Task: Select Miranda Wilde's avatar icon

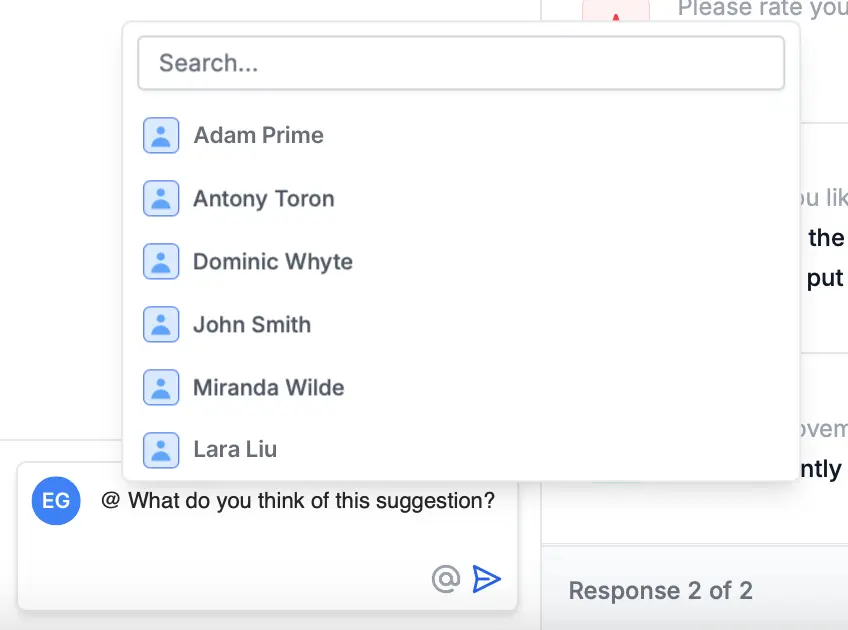Action: coord(161,387)
